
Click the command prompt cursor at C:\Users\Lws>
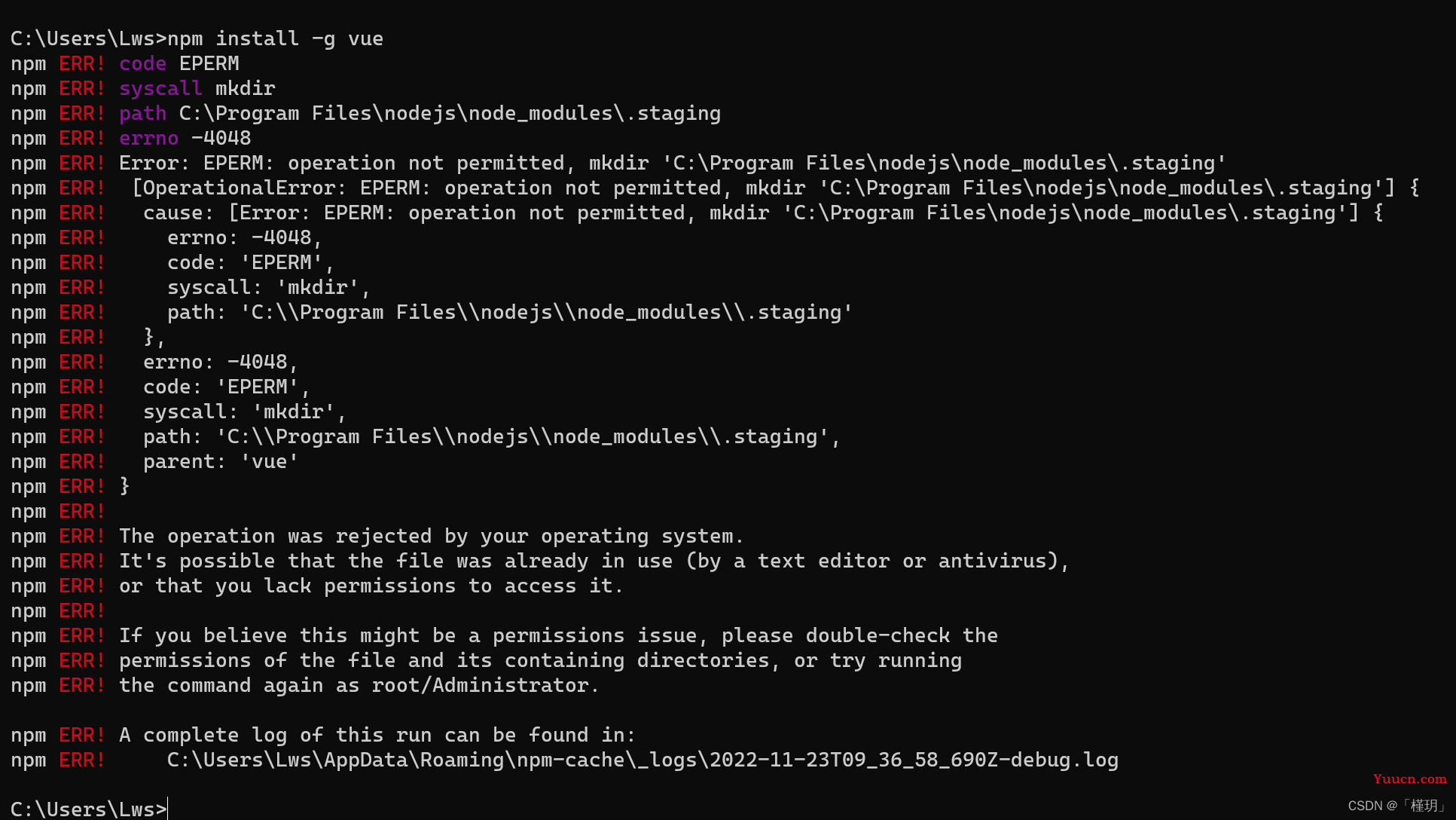click(167, 809)
